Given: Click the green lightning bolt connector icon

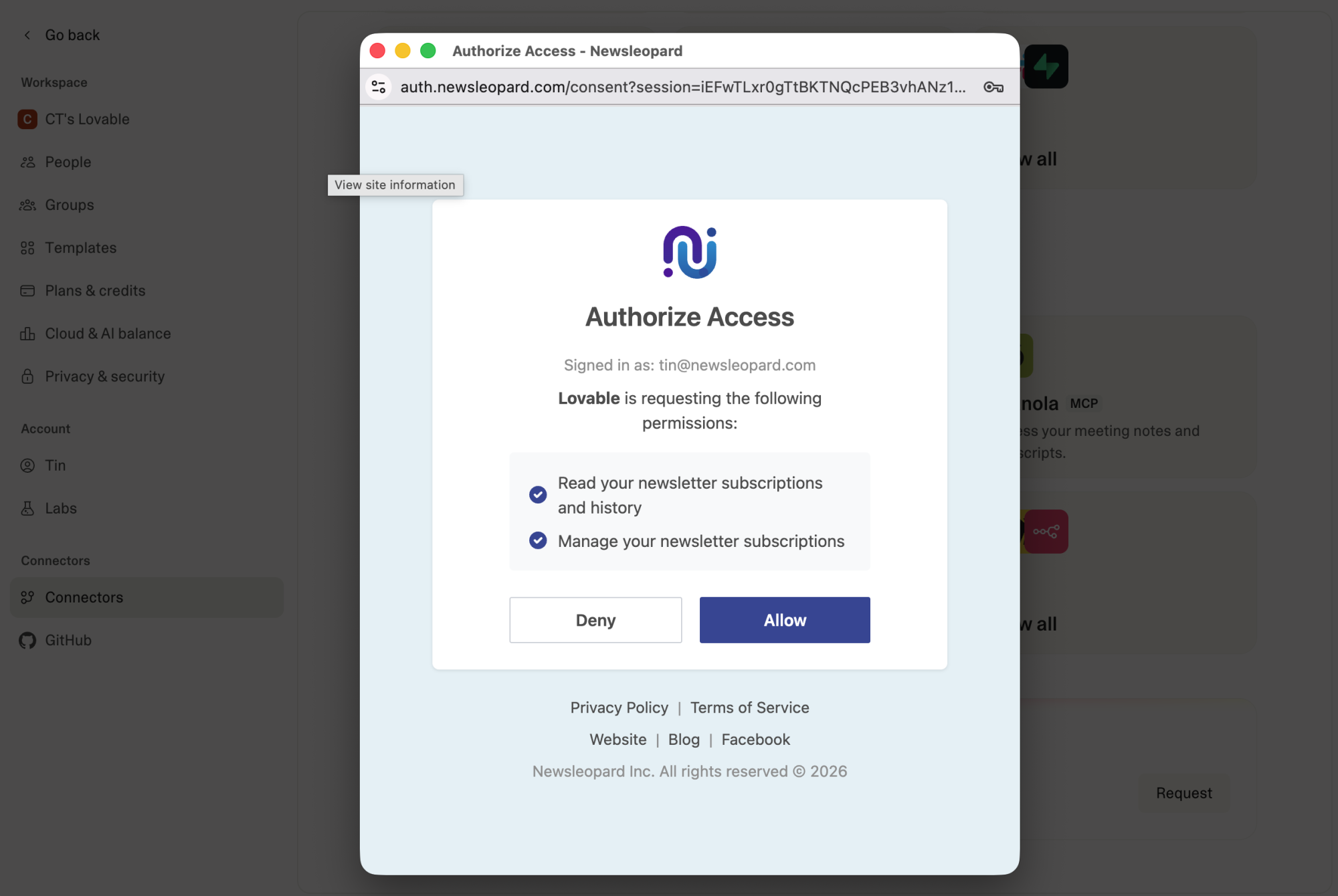Looking at the screenshot, I should (1046, 67).
